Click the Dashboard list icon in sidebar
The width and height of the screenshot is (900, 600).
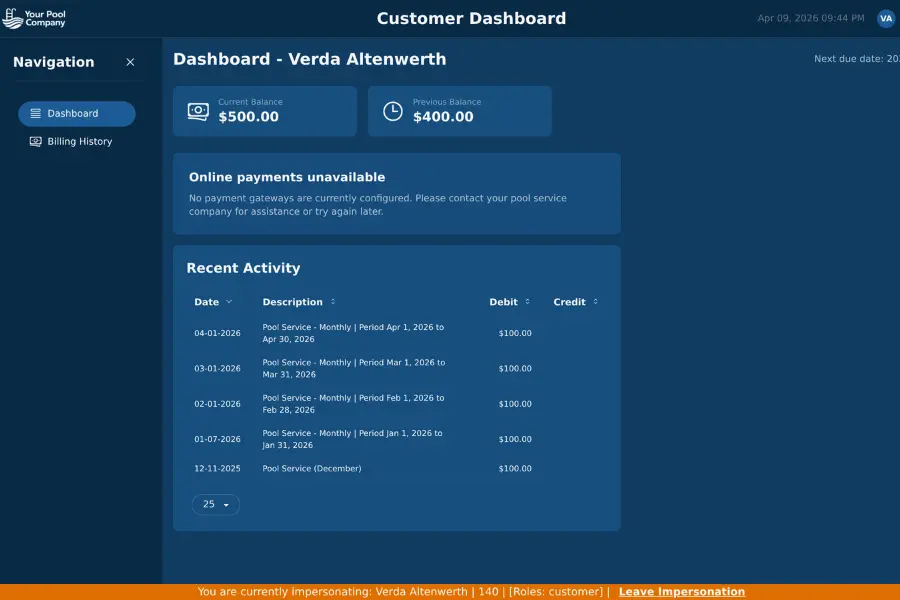pos(36,114)
